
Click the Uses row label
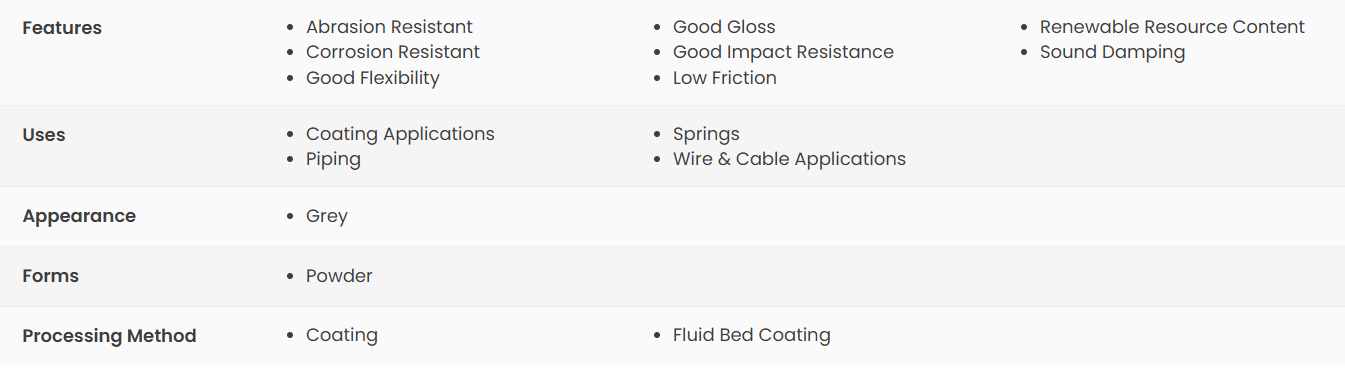pyautogui.click(x=44, y=135)
